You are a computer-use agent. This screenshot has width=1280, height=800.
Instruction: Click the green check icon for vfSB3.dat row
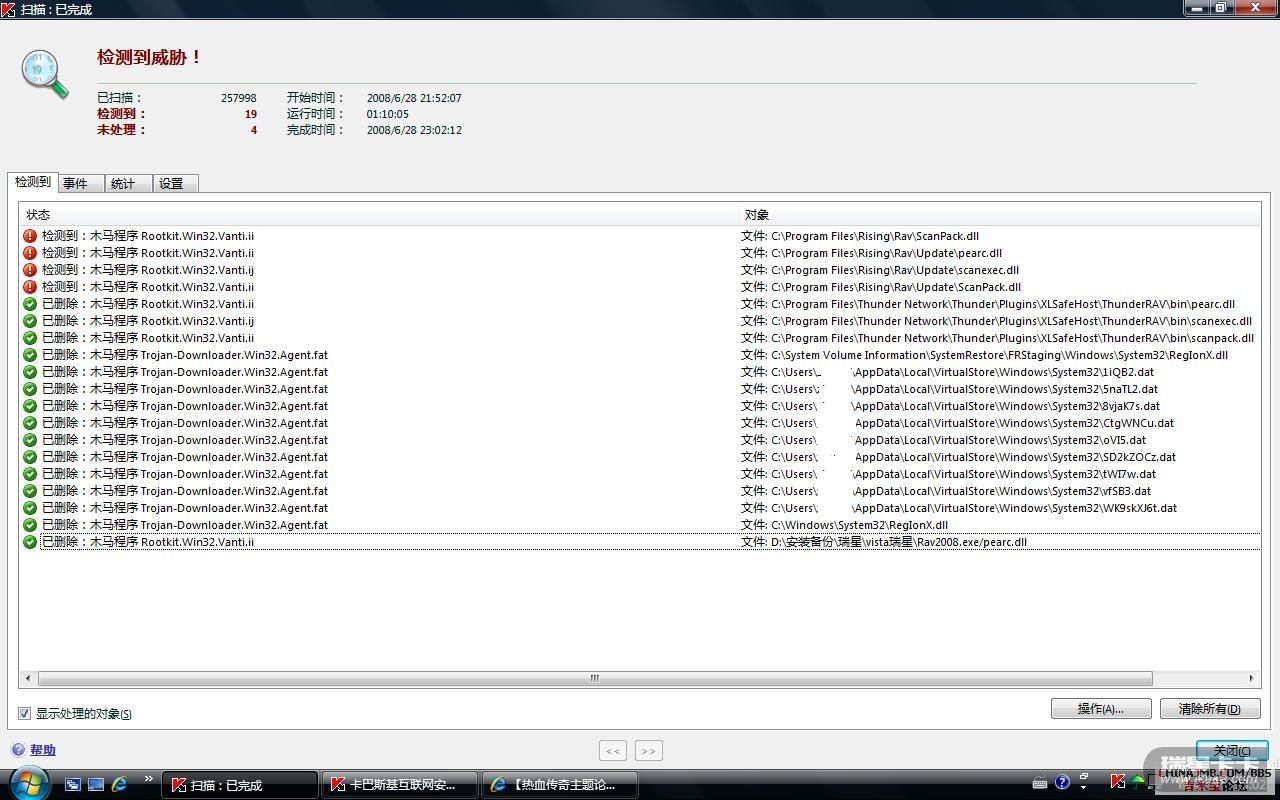[30, 491]
